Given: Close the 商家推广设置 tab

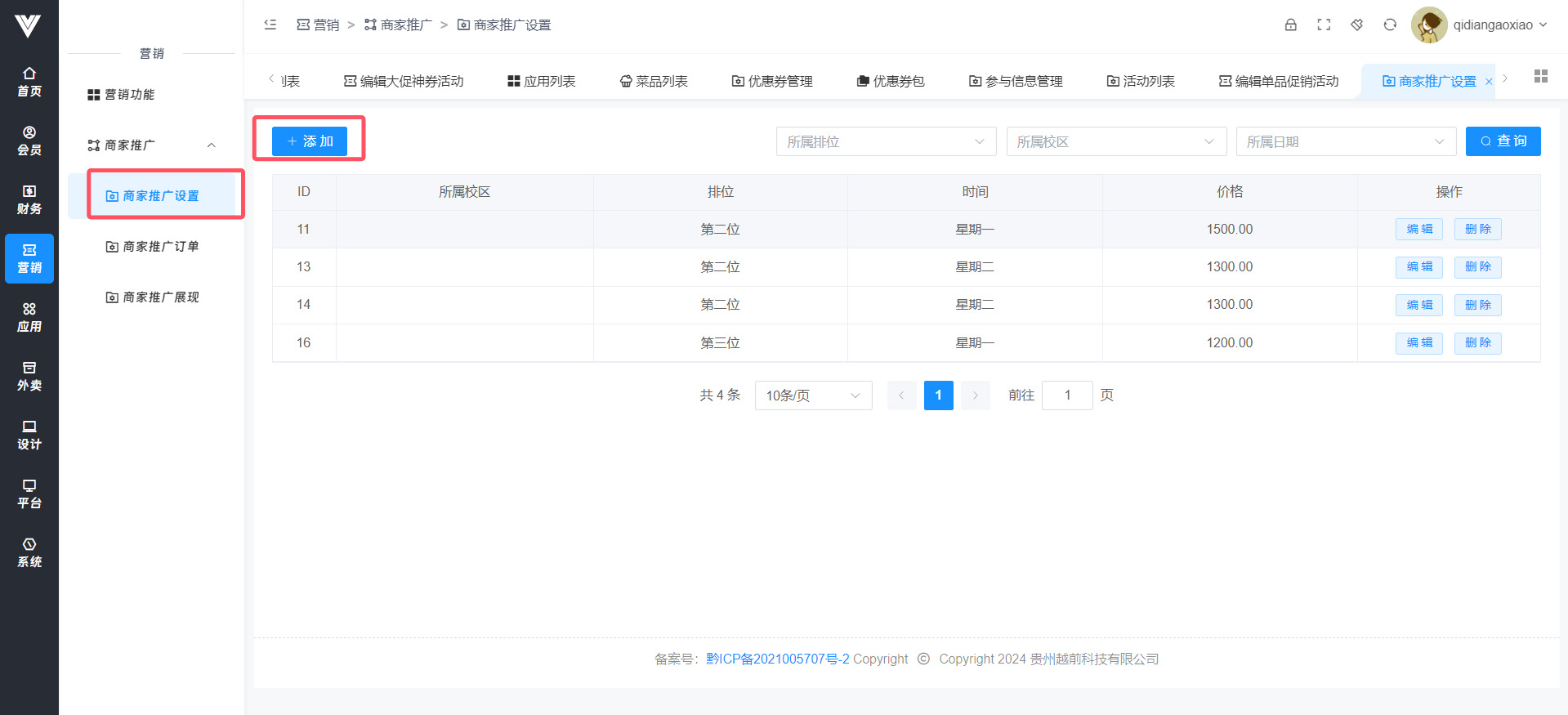Looking at the screenshot, I should point(1489,82).
